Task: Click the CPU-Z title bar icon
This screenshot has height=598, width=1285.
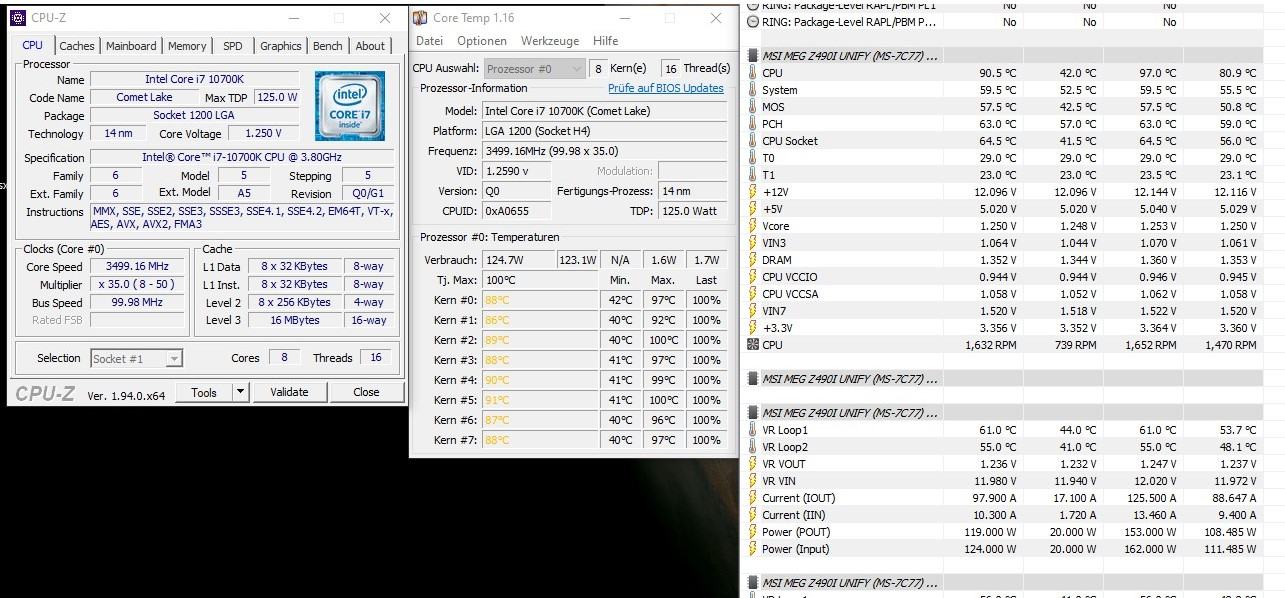Action: 18,18
